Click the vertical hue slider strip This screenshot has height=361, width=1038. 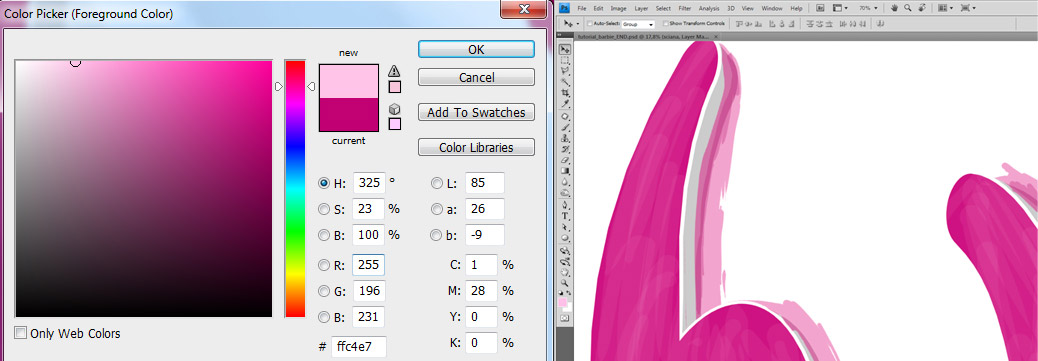click(295, 189)
